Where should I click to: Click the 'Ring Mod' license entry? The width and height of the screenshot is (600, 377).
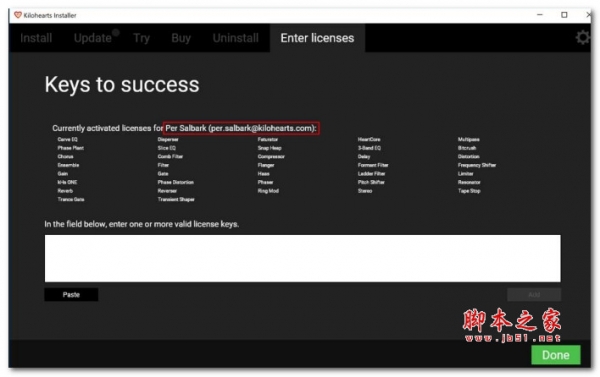pos(268,191)
